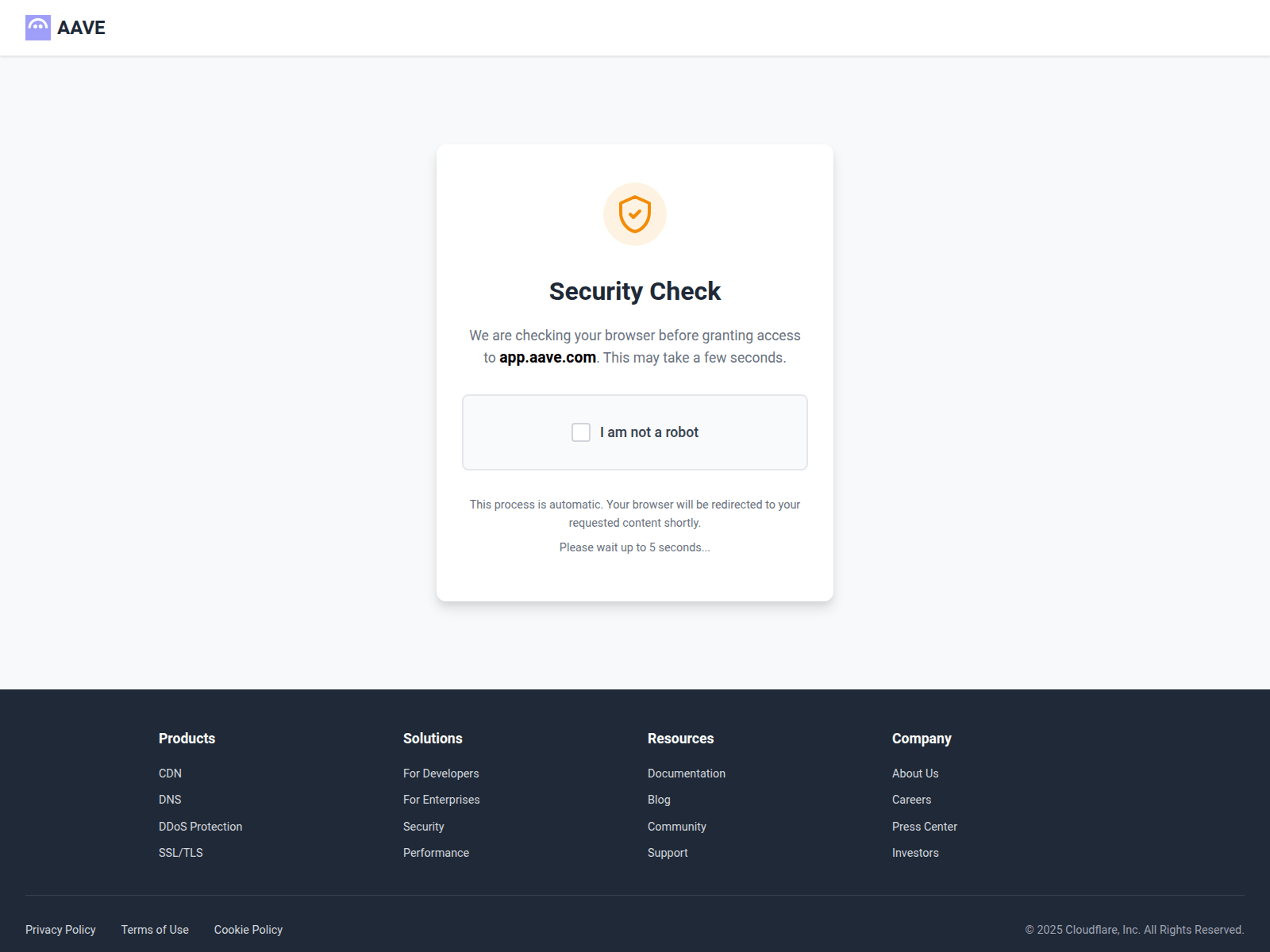The height and width of the screenshot is (952, 1270).
Task: Click the Resources footer heading
Action: pos(680,739)
